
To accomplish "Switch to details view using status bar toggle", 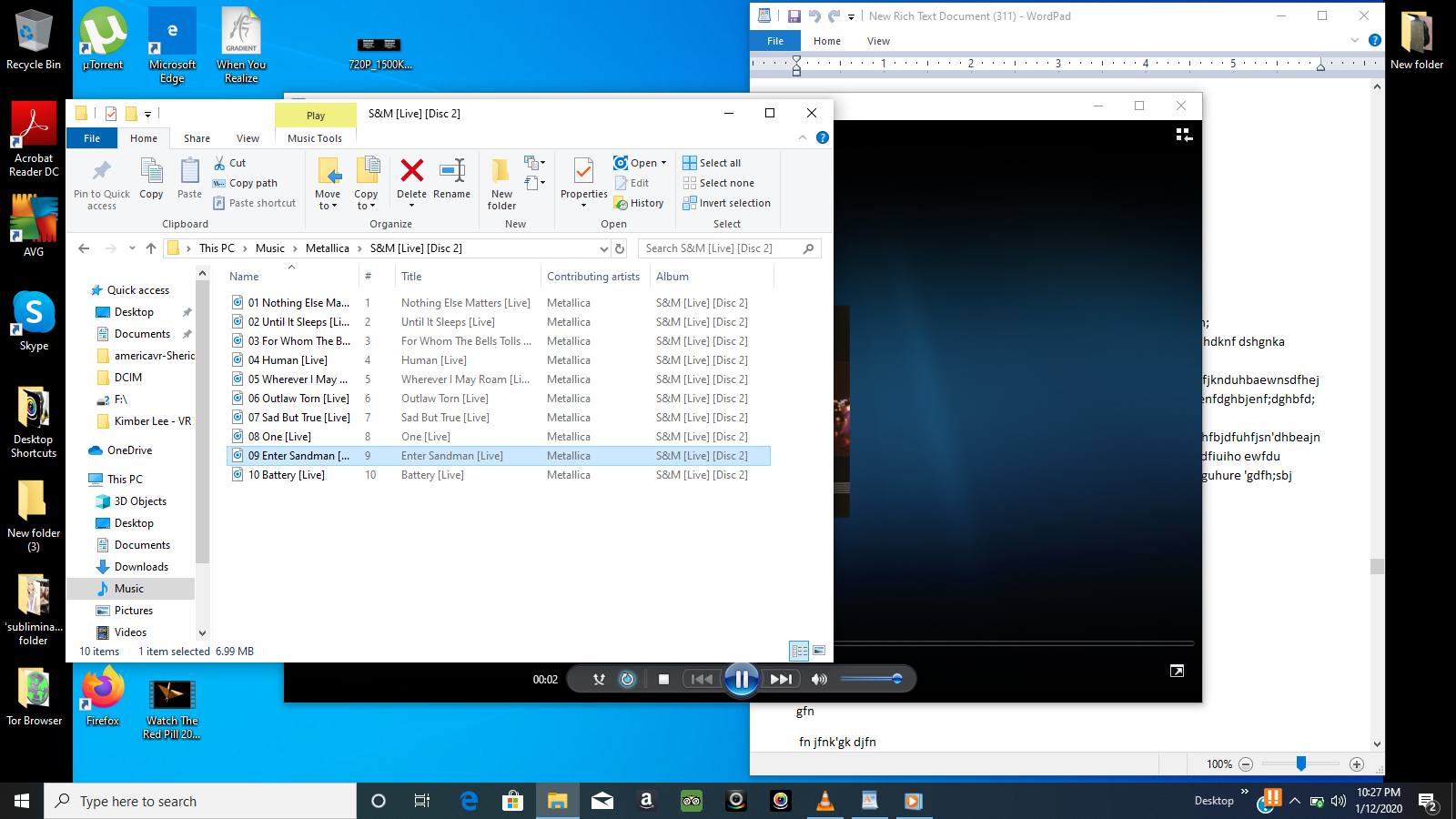I will 799,652.
